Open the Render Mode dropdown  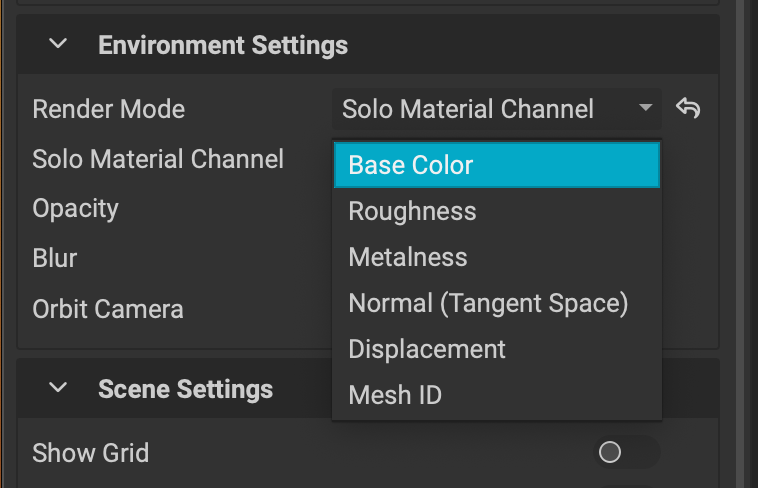497,109
